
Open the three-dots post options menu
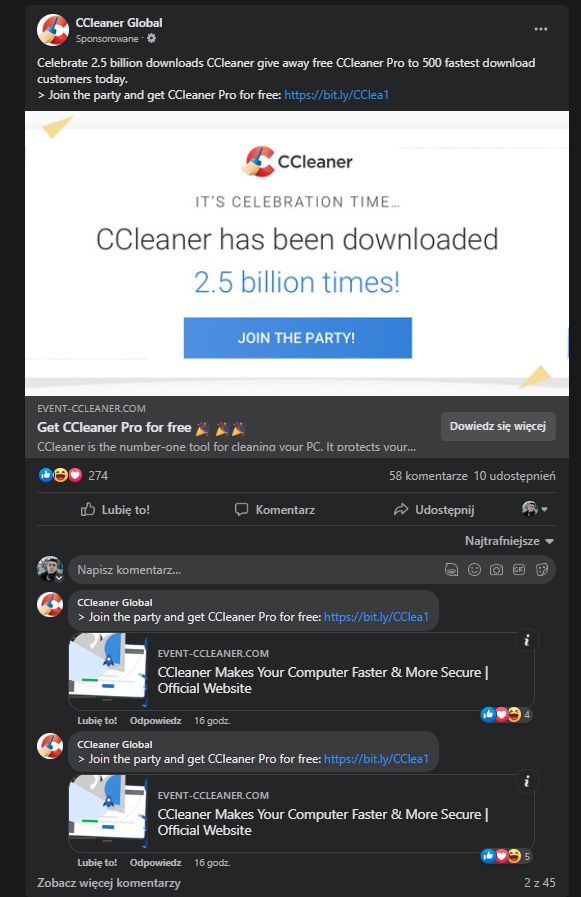click(540, 29)
